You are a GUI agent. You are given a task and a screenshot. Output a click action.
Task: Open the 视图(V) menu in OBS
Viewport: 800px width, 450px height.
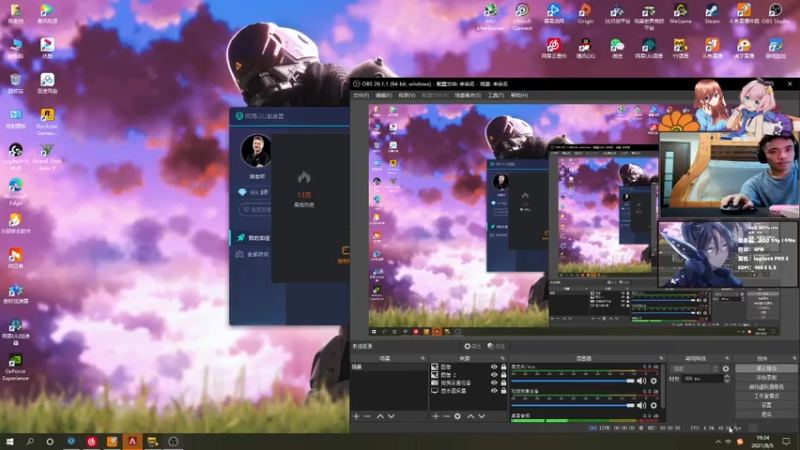pyautogui.click(x=407, y=95)
